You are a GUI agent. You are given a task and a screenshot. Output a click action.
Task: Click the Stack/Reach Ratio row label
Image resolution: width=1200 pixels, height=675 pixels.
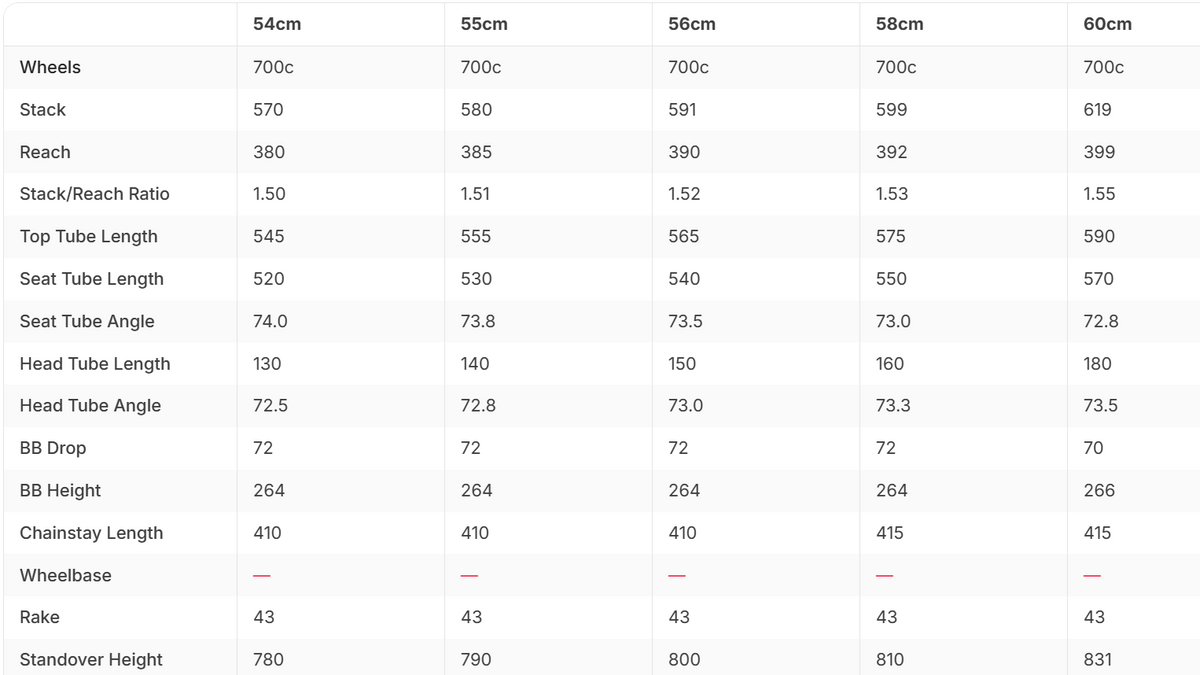95,194
